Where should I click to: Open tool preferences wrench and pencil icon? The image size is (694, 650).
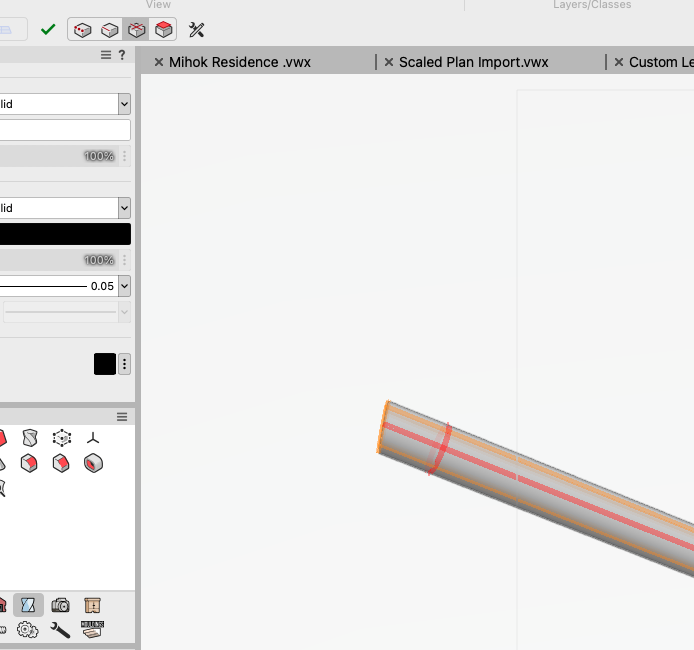coord(197,30)
